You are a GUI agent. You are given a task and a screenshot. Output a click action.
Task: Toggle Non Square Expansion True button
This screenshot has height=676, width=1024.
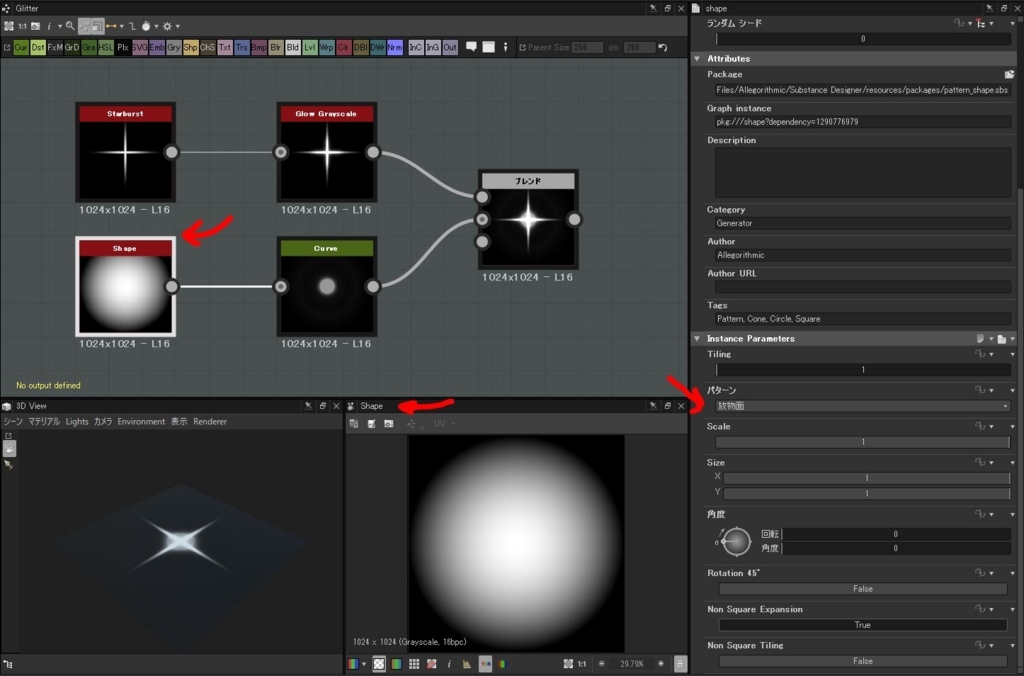[862, 624]
